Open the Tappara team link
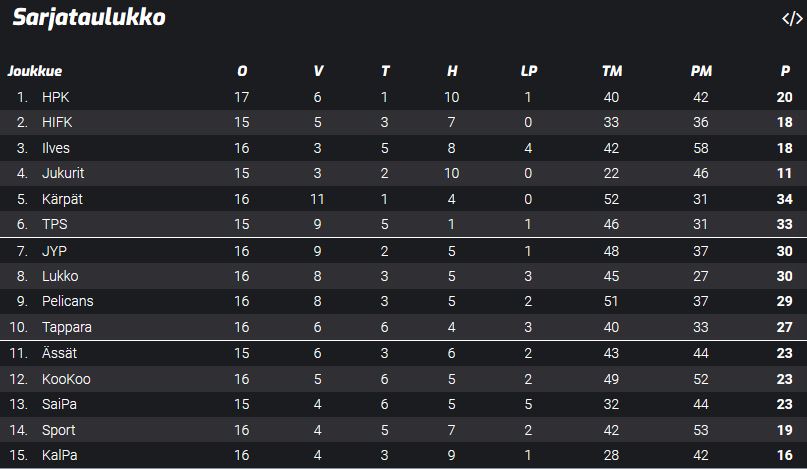Screen dimensions: 807x469 point(65,327)
